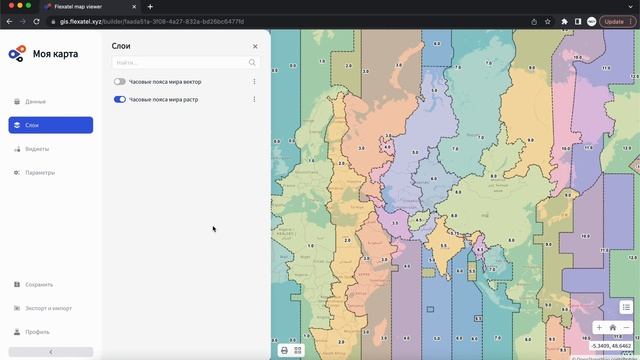Image resolution: width=640 pixels, height=360 pixels.
Task: Click the map print icon
Action: (284, 350)
